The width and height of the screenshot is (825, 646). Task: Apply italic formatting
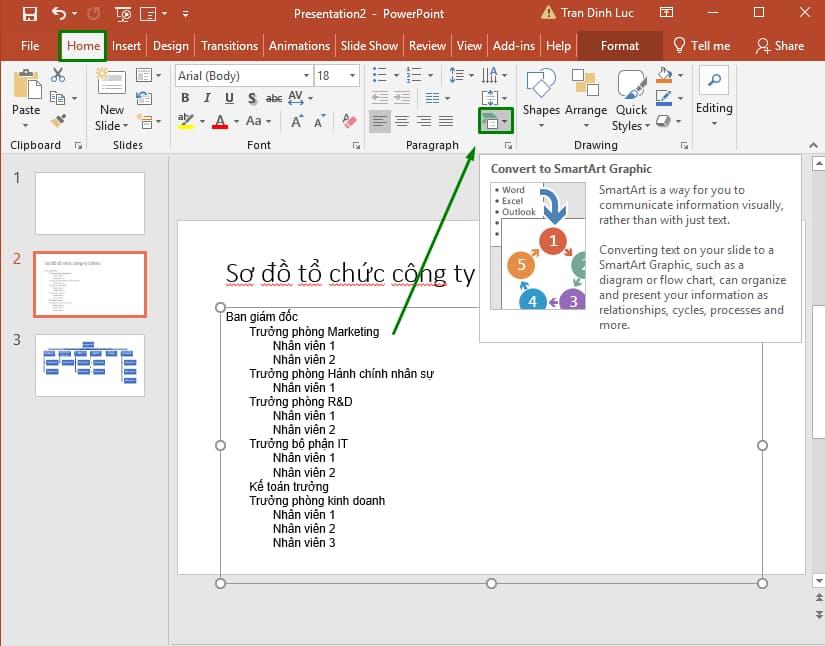(207, 97)
